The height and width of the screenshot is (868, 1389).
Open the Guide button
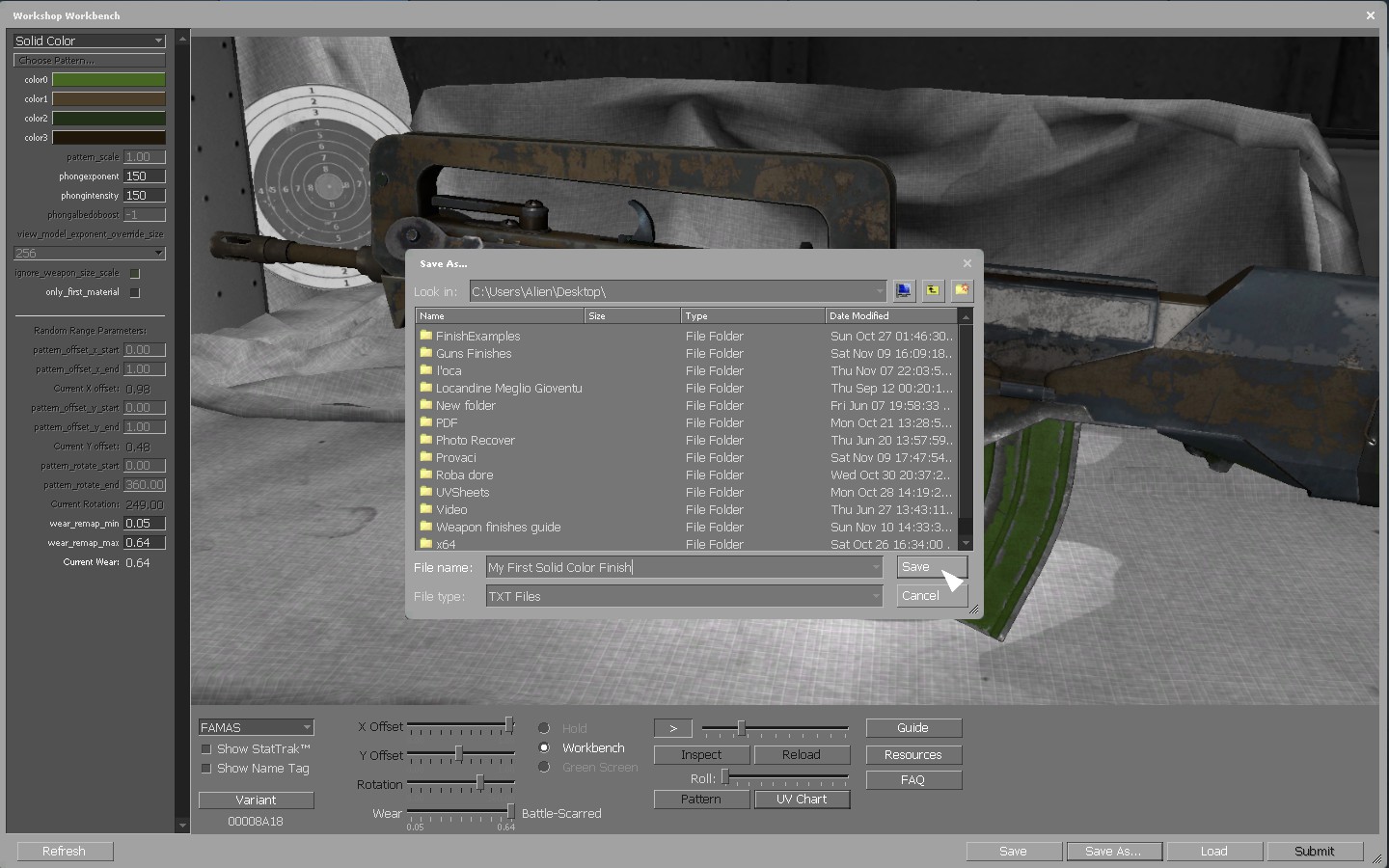tap(913, 728)
